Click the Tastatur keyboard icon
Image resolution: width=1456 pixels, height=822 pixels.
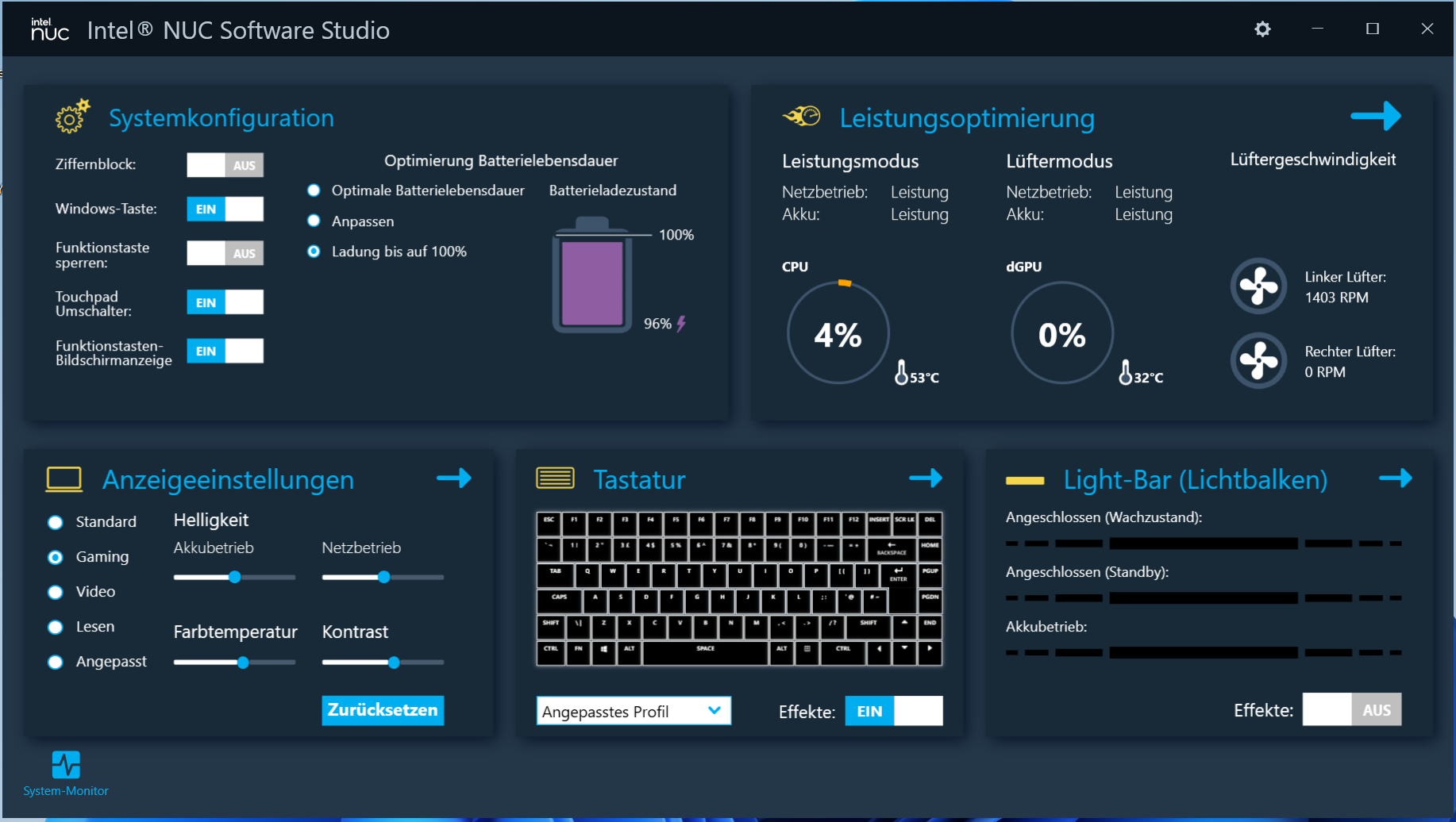click(555, 478)
